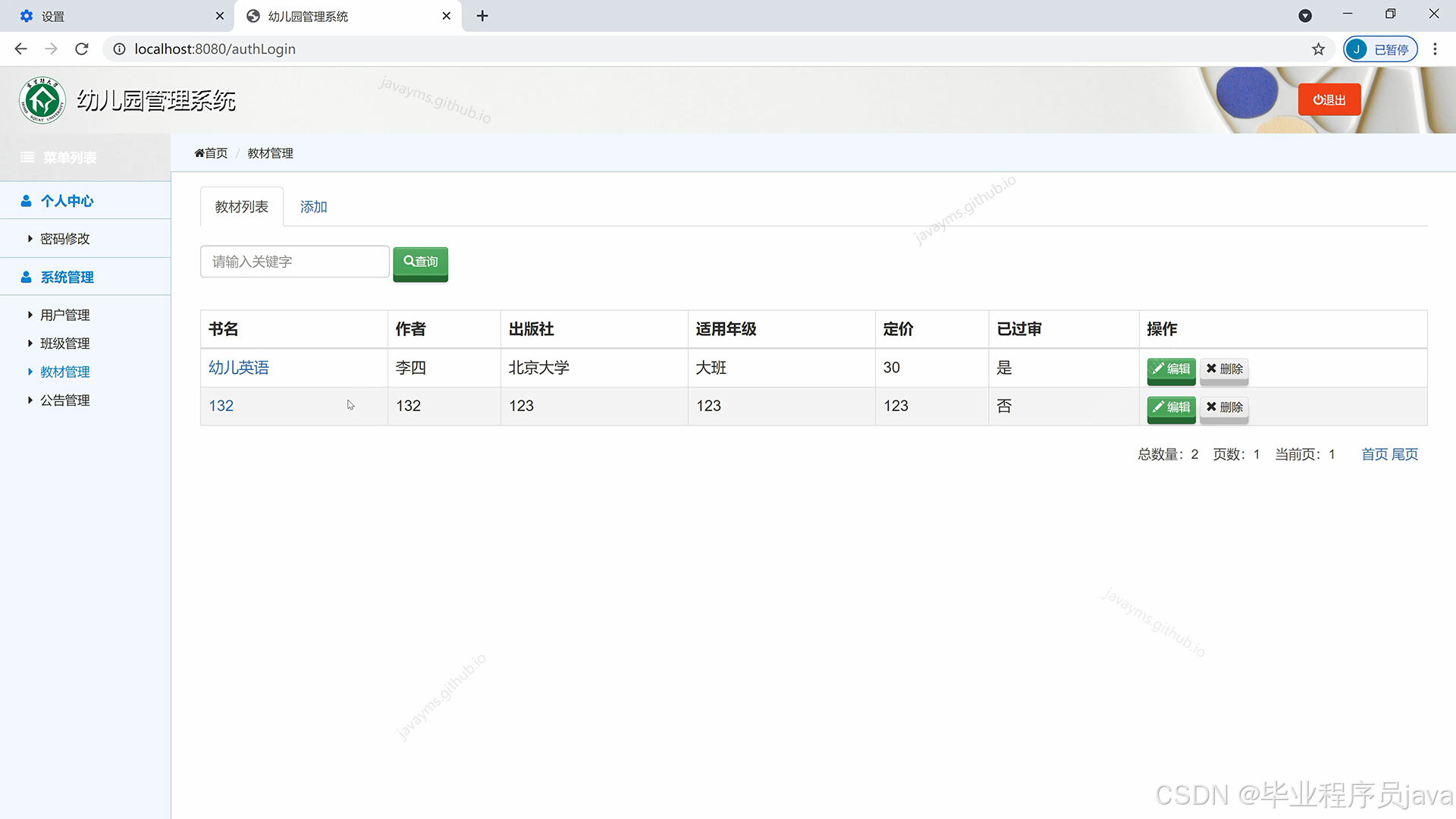Open 公告管理 page
Screen dimensions: 1456x819
coord(65,400)
